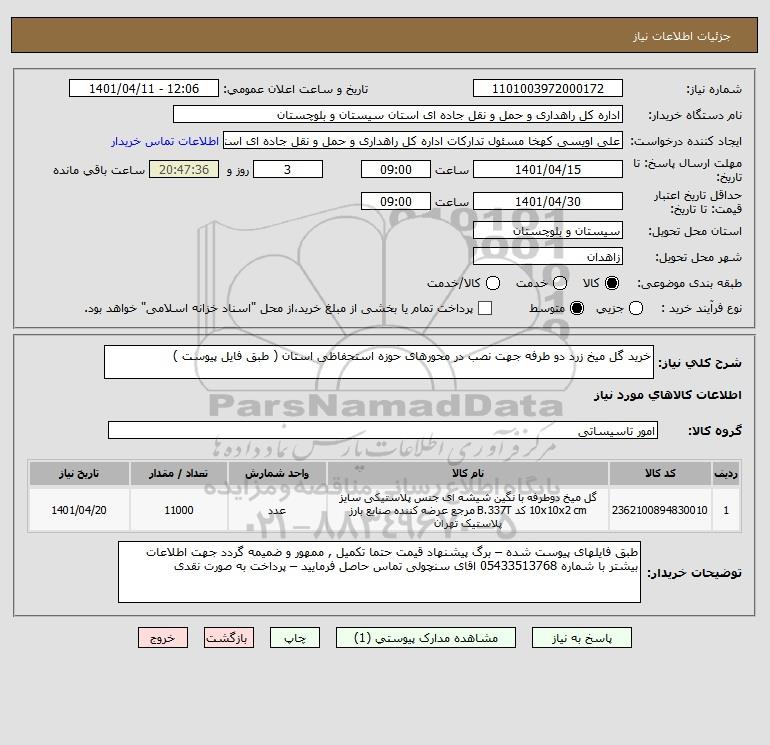The image size is (770, 745).
Task: Select the 'متوسط' purchase type radio
Action: pos(577,308)
